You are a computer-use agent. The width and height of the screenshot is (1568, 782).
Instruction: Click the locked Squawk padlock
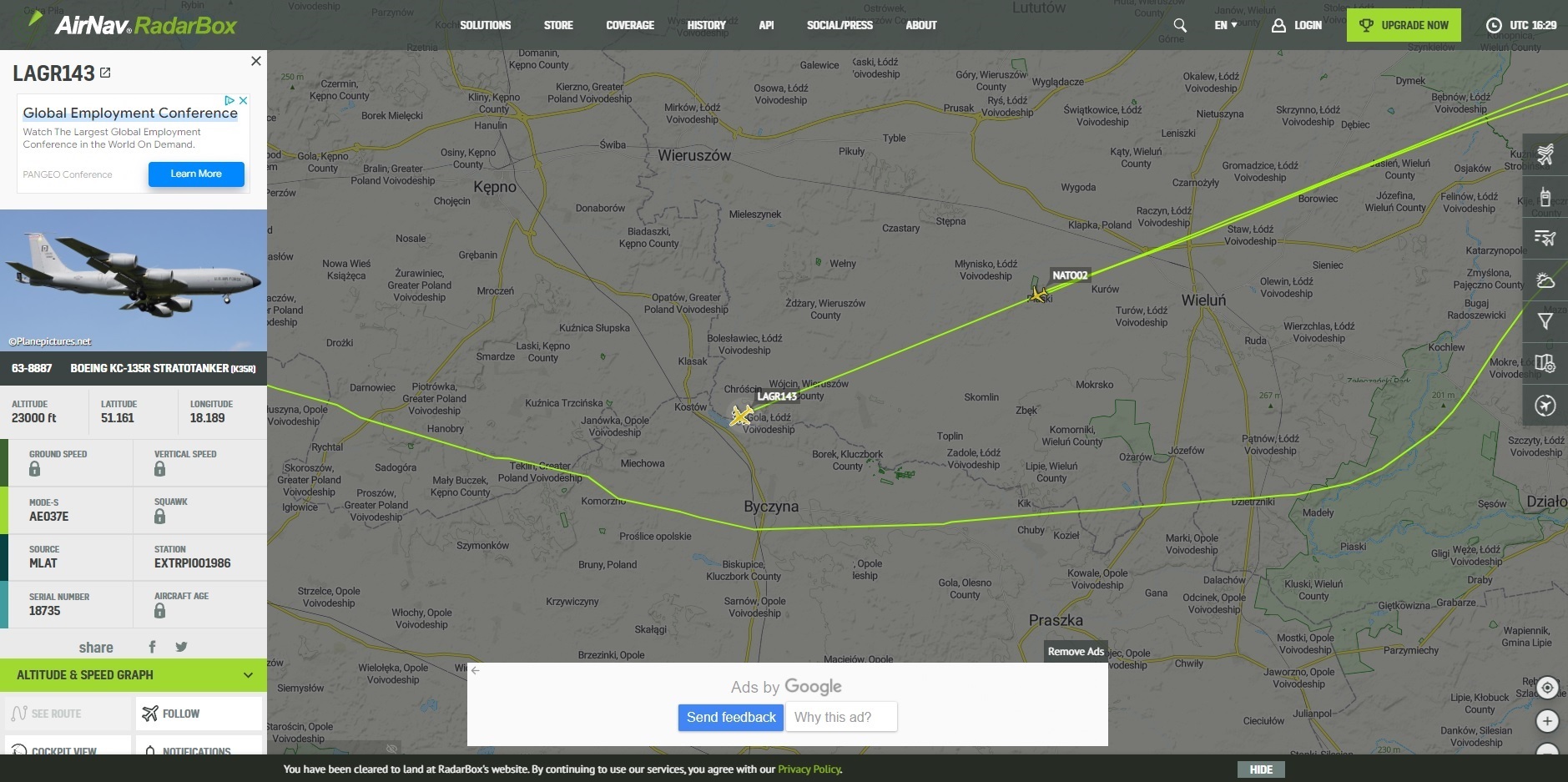click(x=159, y=517)
